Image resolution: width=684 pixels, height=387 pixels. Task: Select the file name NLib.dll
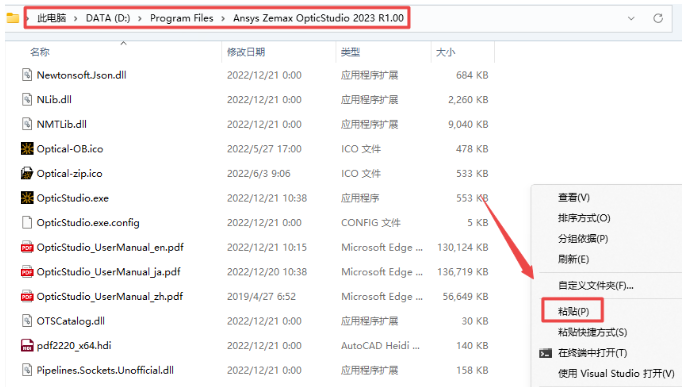pyautogui.click(x=54, y=99)
